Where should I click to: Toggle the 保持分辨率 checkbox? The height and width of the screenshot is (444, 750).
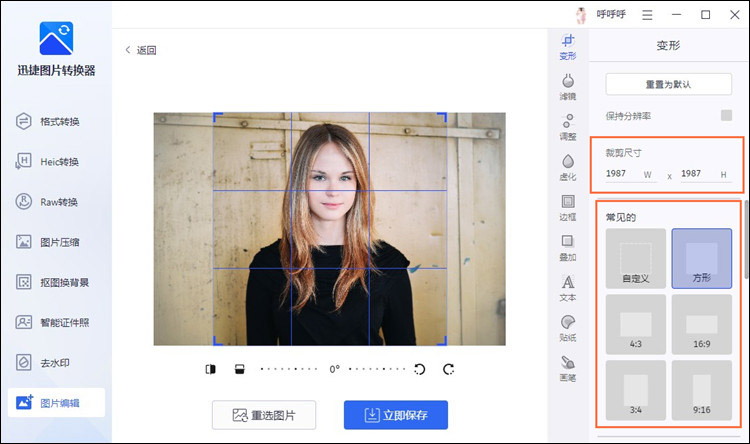pos(726,115)
